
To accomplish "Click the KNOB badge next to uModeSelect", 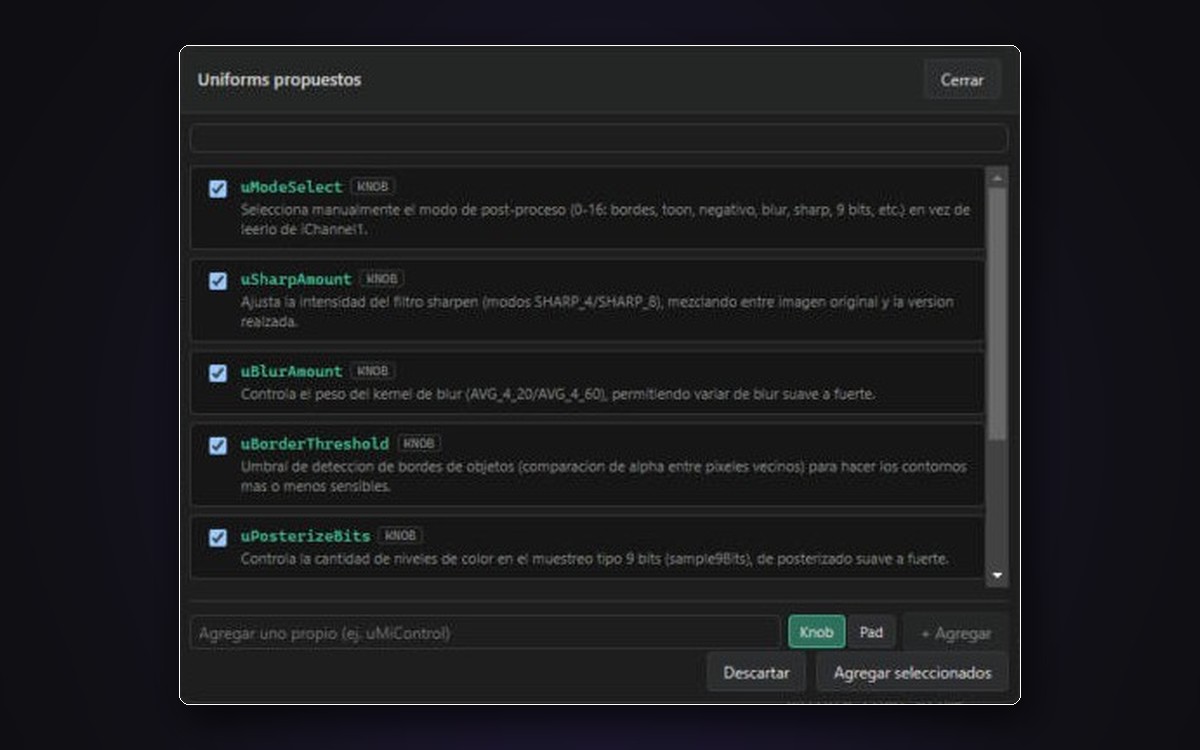I will pyautogui.click(x=373, y=187).
